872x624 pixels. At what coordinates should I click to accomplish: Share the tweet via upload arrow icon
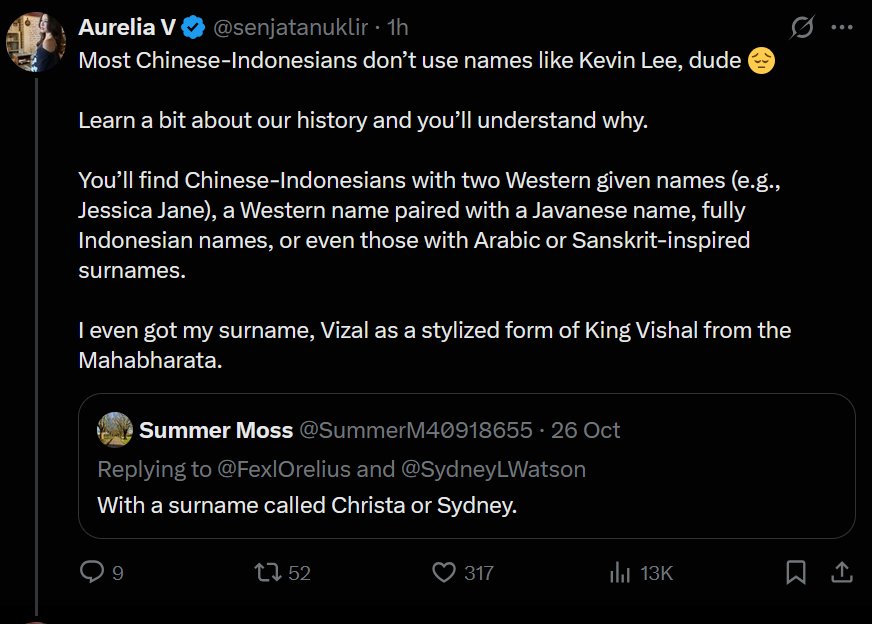tap(842, 572)
